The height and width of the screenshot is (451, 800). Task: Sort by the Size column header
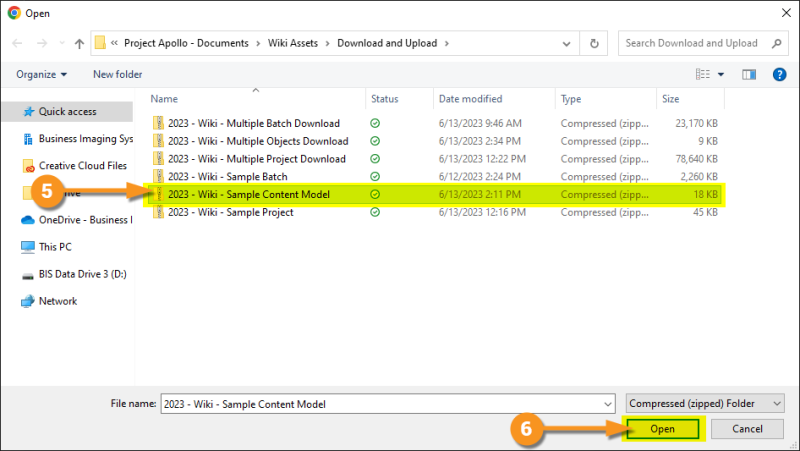point(670,99)
